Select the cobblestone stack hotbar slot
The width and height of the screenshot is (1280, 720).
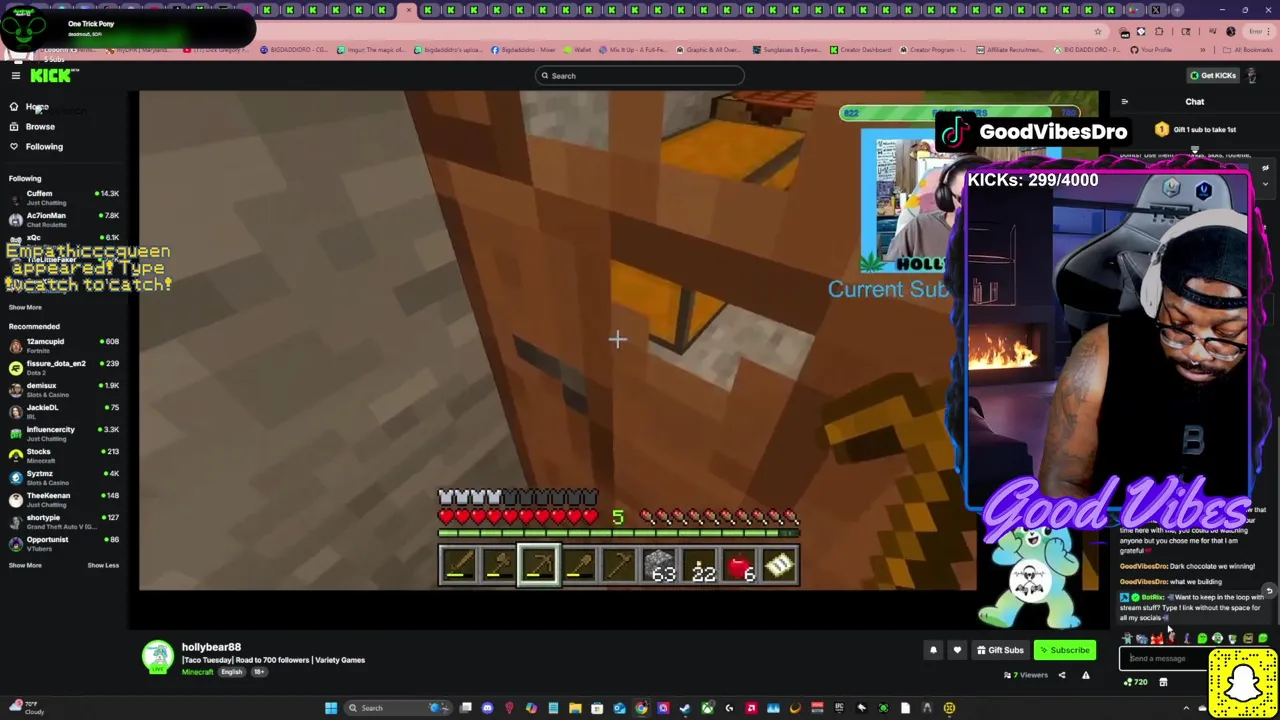point(660,568)
